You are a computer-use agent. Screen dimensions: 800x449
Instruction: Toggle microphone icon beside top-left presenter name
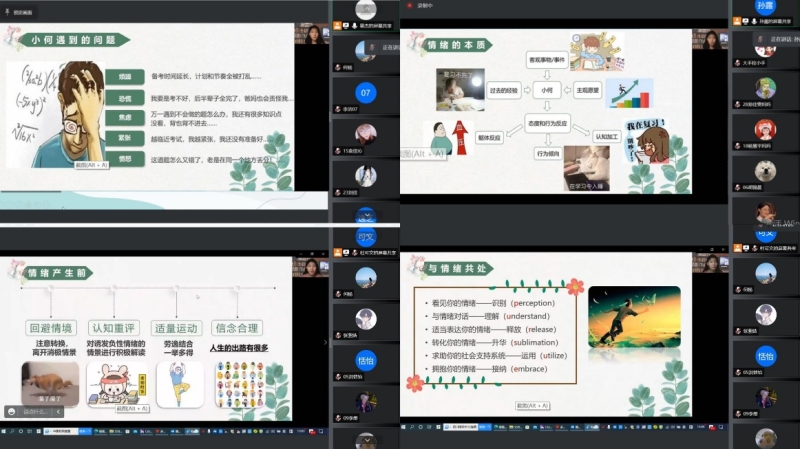(x=354, y=25)
